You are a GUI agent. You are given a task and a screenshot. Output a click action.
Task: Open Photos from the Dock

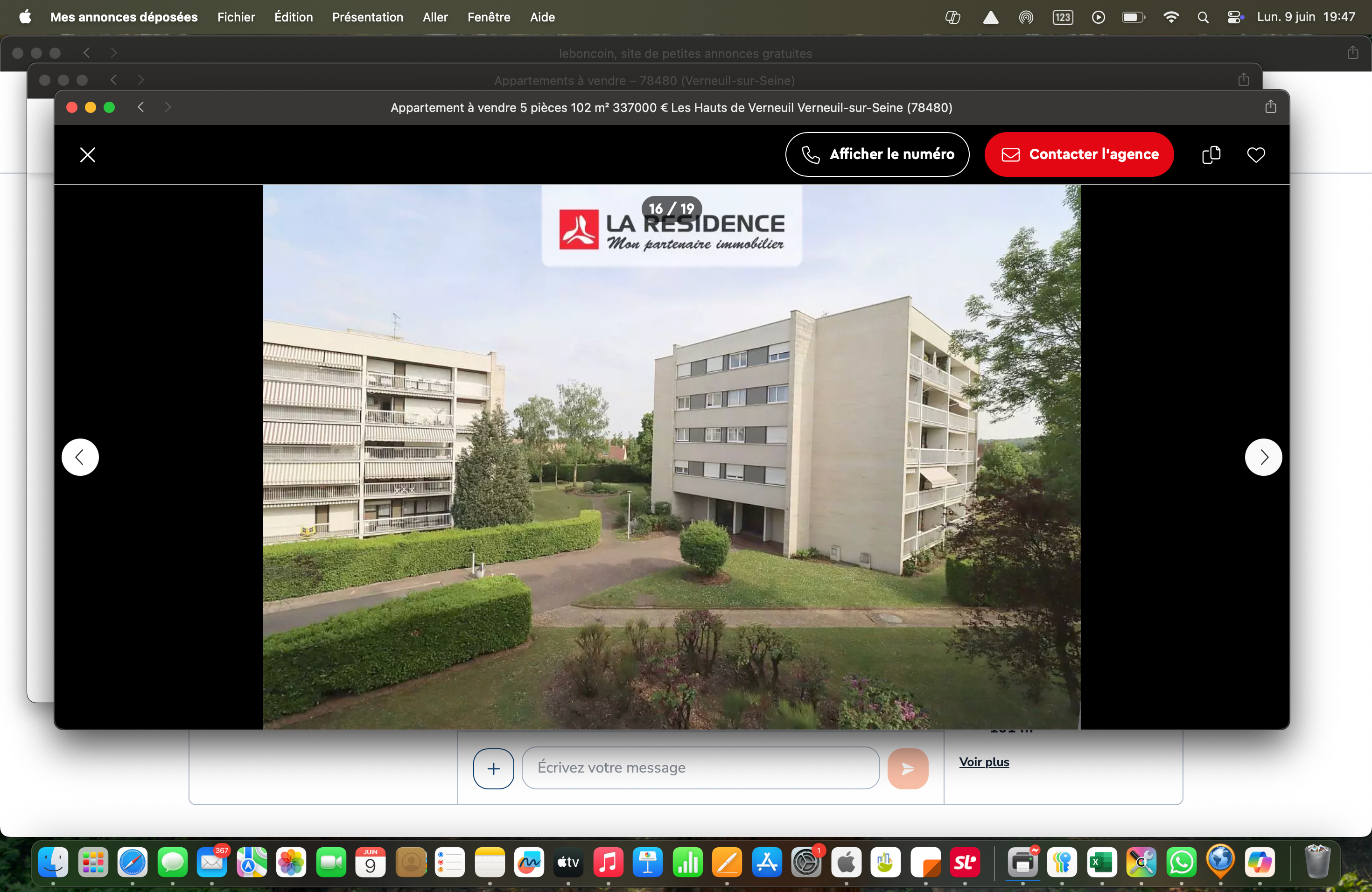coord(291,862)
